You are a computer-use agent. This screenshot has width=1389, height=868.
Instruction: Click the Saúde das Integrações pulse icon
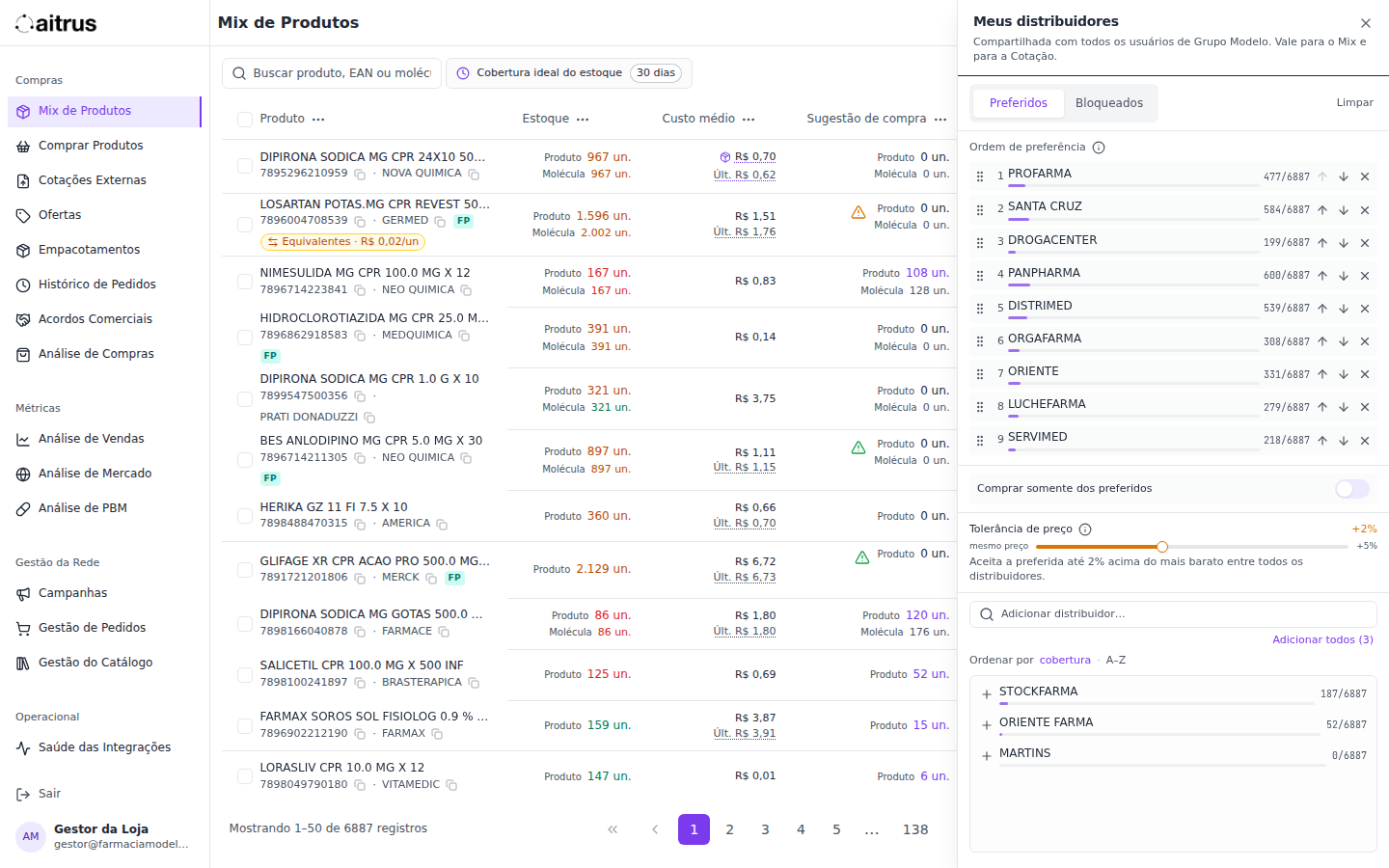point(23,748)
